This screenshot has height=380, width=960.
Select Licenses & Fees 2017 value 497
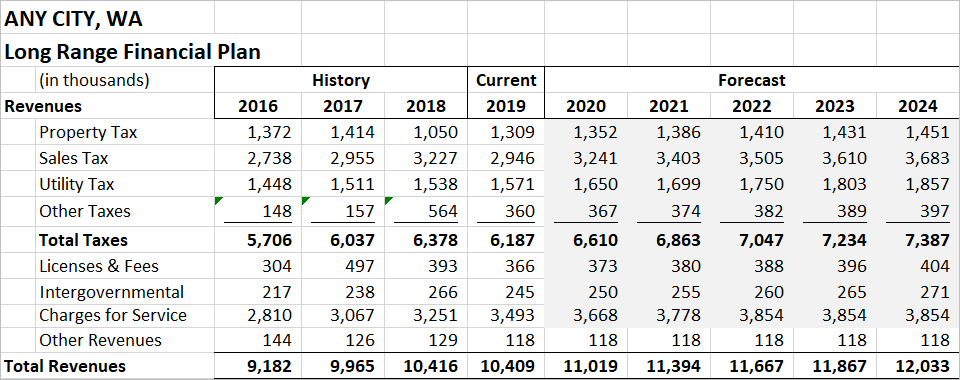point(359,266)
